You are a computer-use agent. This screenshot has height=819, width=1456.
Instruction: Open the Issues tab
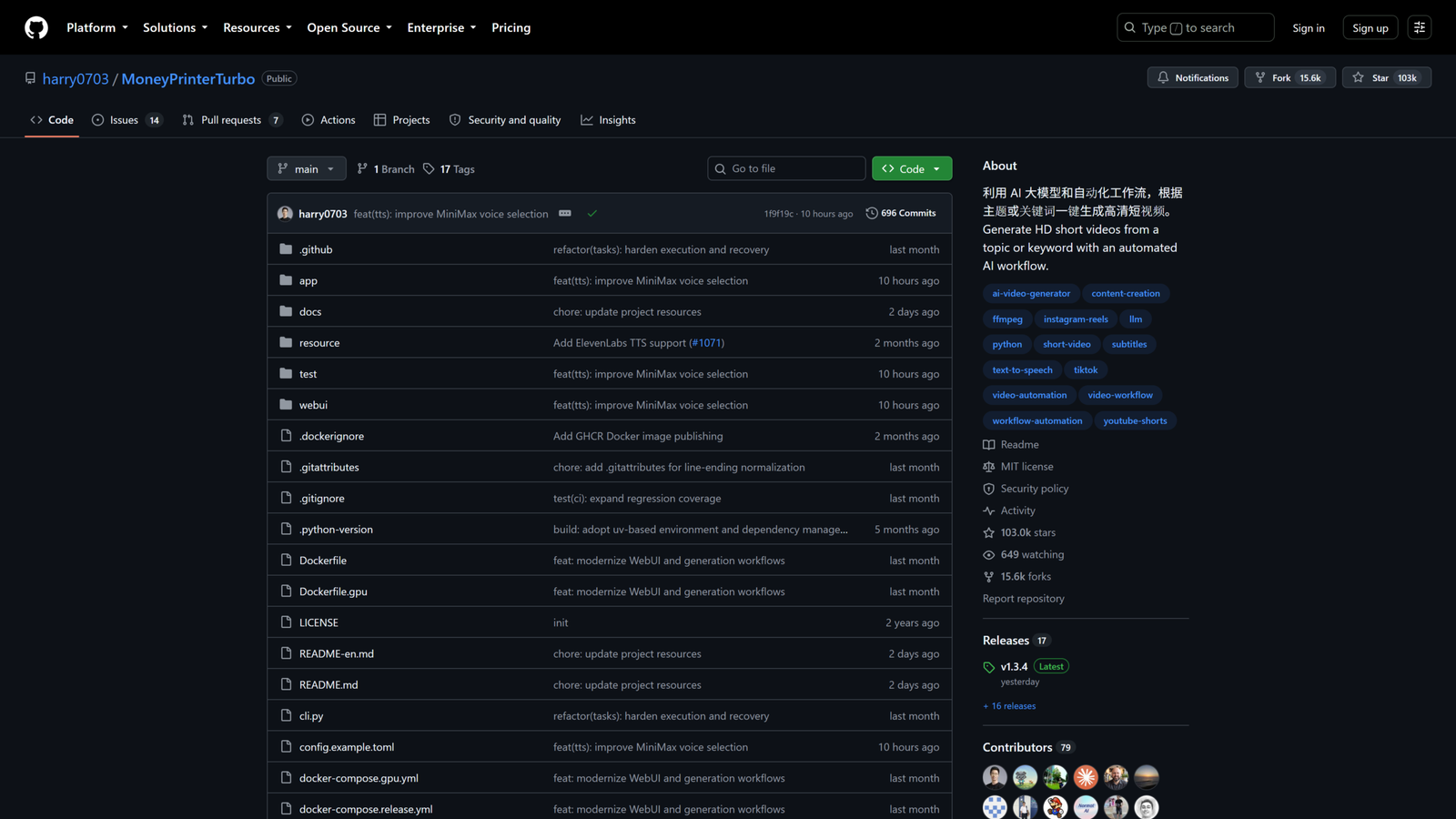pyautogui.click(x=127, y=120)
